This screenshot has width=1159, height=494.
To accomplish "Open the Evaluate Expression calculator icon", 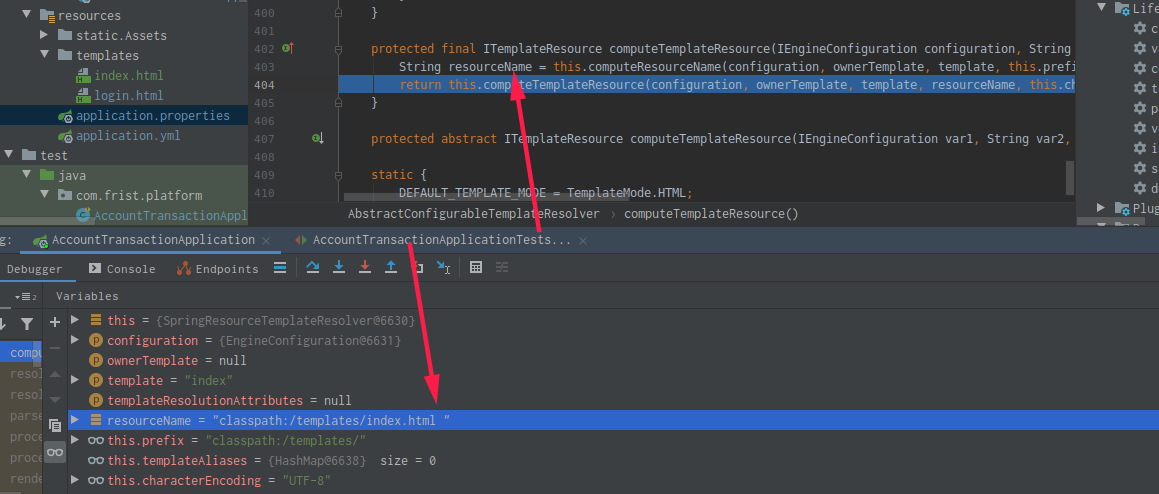I will tap(476, 268).
